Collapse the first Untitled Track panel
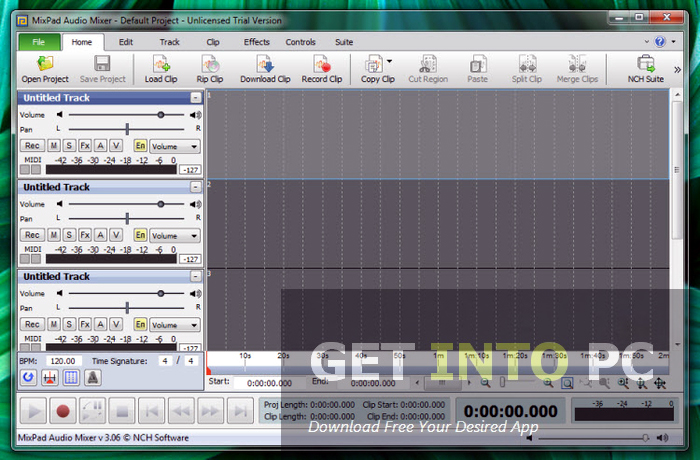 [196, 97]
